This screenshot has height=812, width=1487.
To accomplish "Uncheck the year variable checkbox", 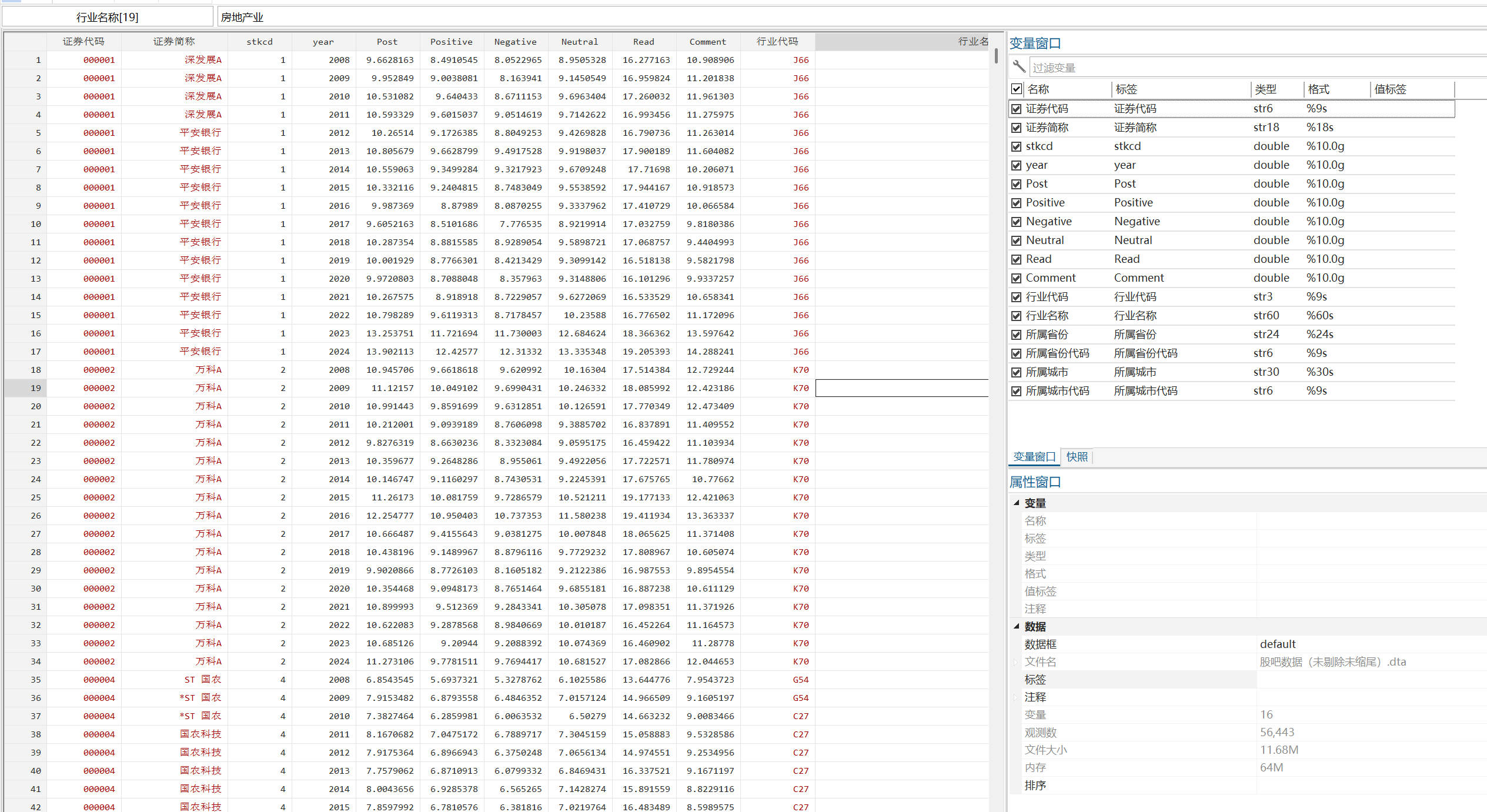I will (x=1017, y=165).
